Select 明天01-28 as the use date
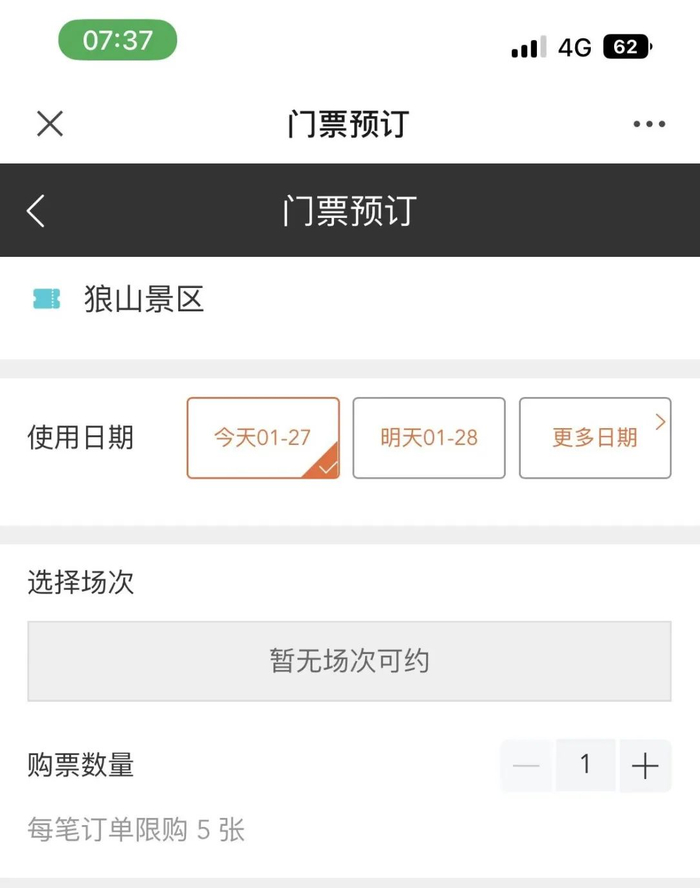Viewport: 700px width, 888px height. click(429, 438)
